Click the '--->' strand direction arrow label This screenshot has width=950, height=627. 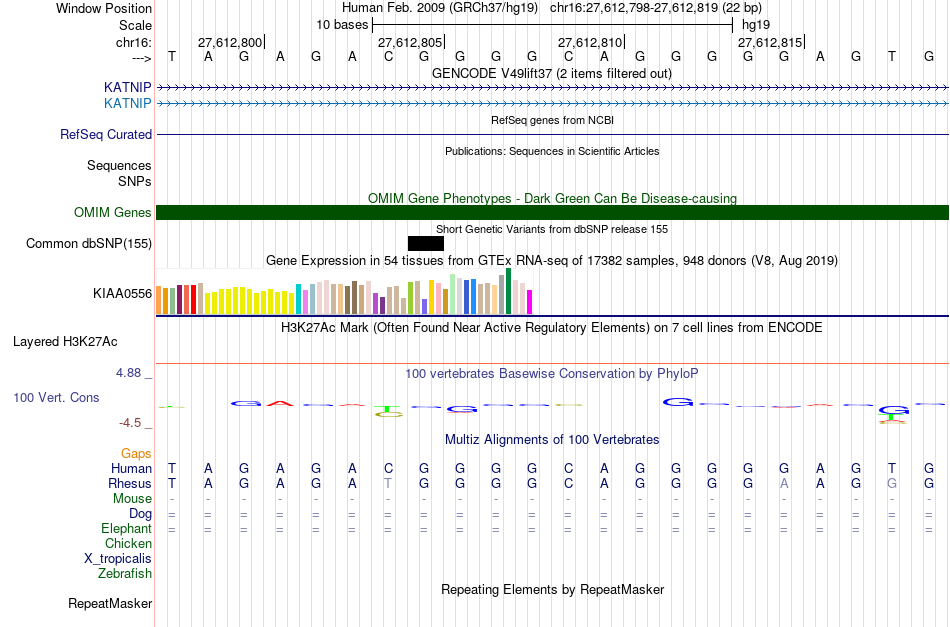point(142,58)
